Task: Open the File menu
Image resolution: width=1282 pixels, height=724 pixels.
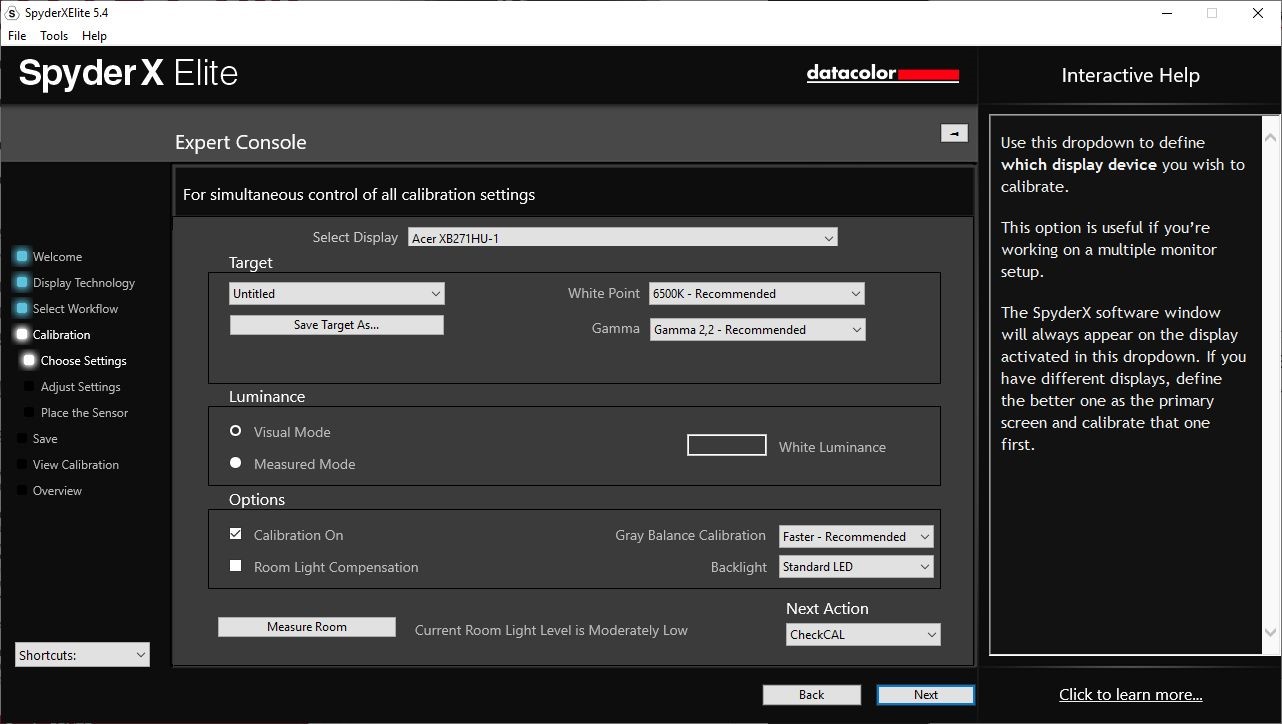Action: pyautogui.click(x=17, y=35)
